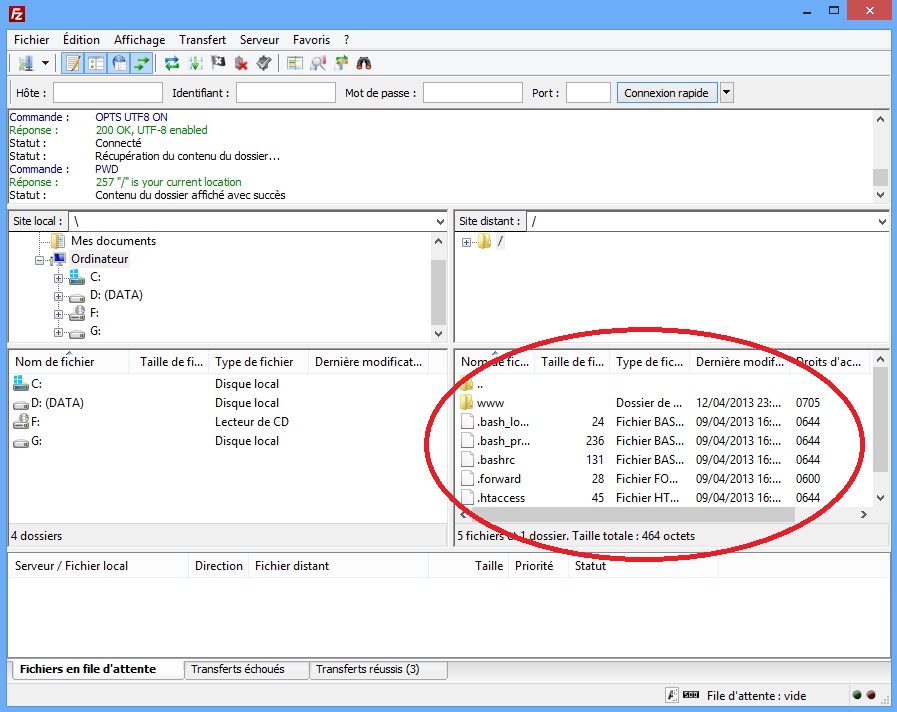Open the Transfert menu
Image resolution: width=897 pixels, height=712 pixels.
[x=203, y=39]
